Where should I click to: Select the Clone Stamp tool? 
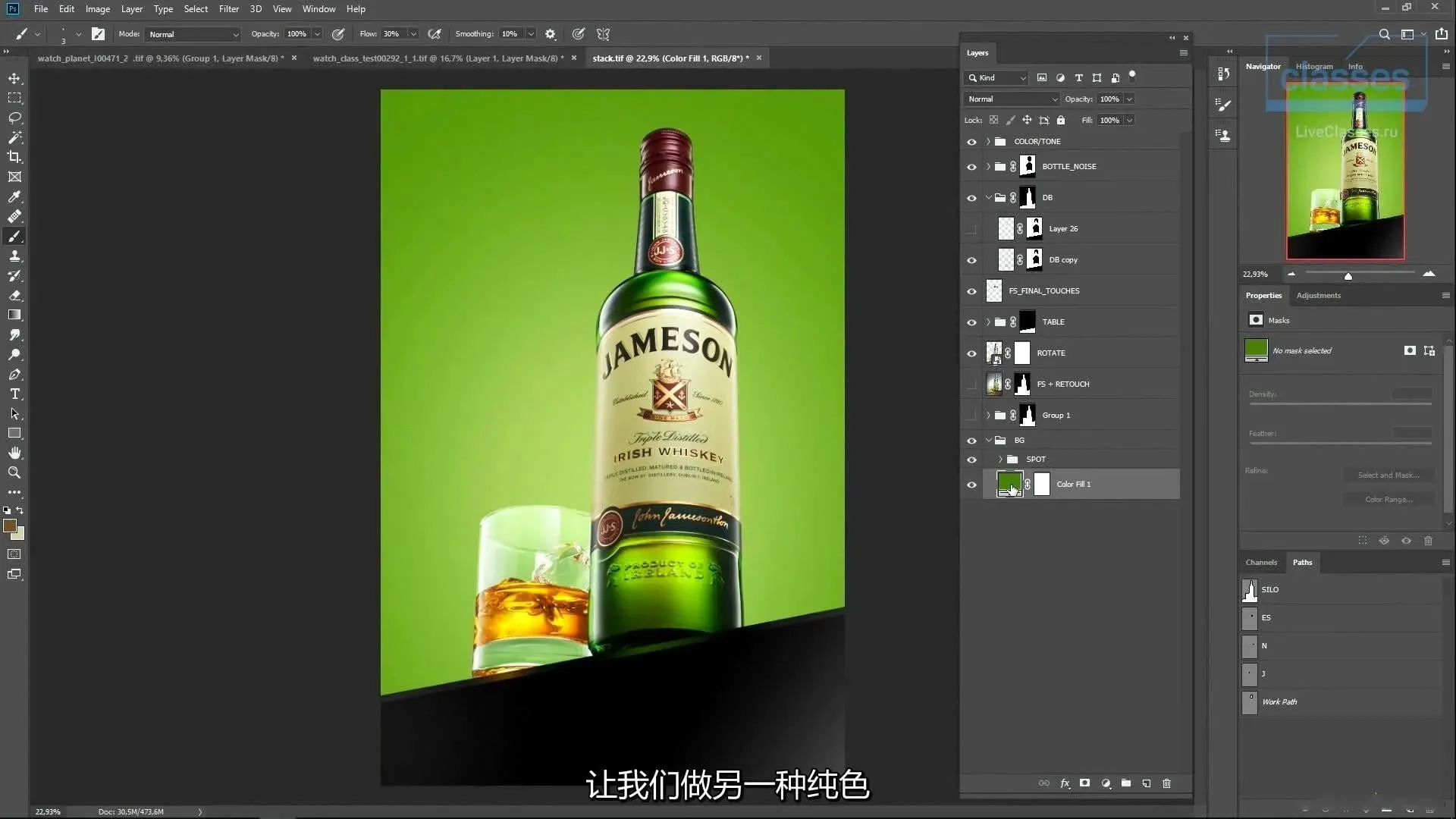coord(14,256)
